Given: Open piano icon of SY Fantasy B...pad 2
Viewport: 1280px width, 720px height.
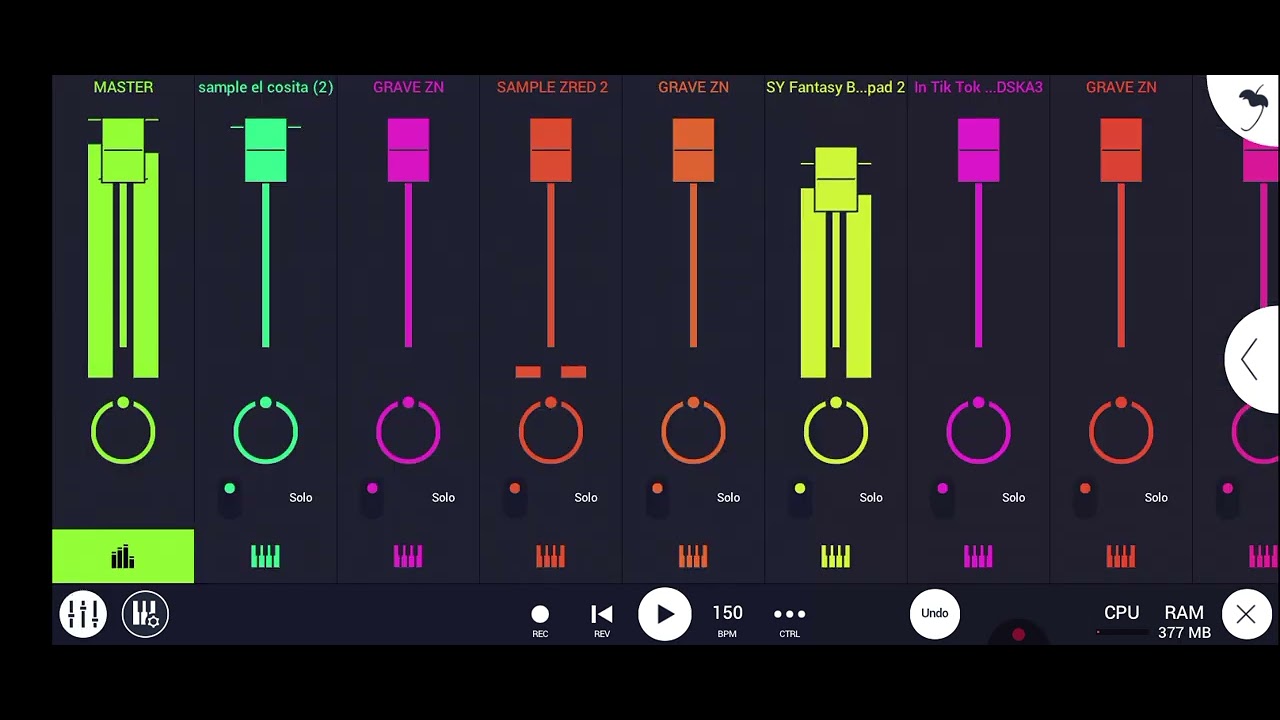Looking at the screenshot, I should click(835, 556).
